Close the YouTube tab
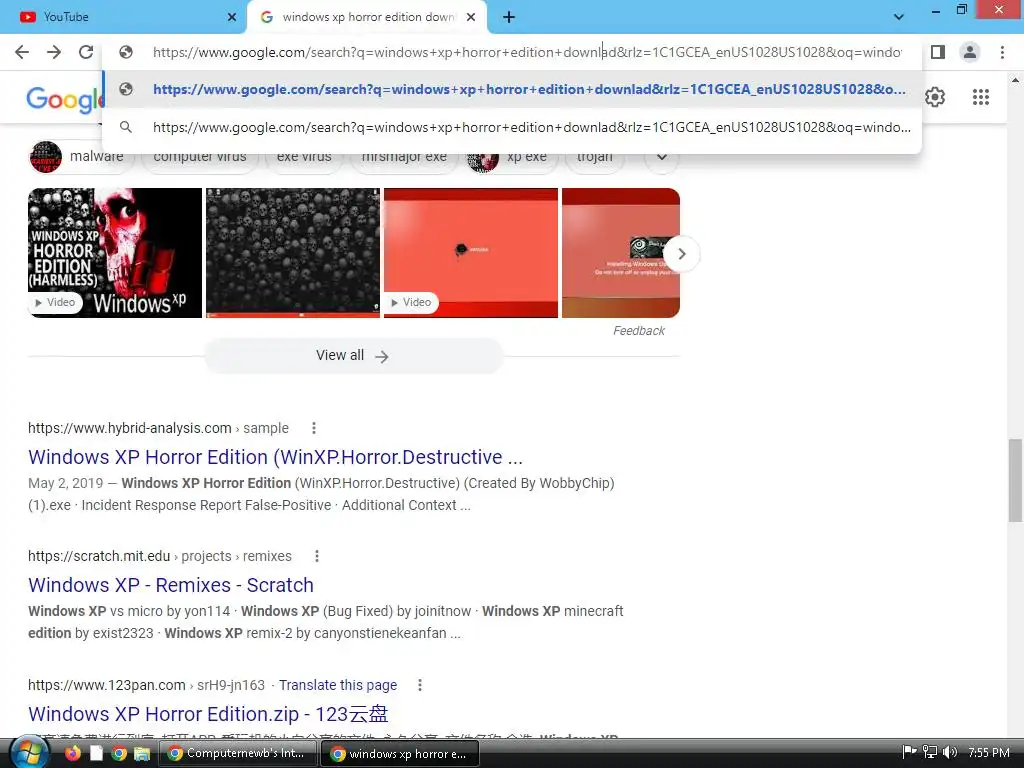Image resolution: width=1024 pixels, height=768 pixels. tap(232, 17)
